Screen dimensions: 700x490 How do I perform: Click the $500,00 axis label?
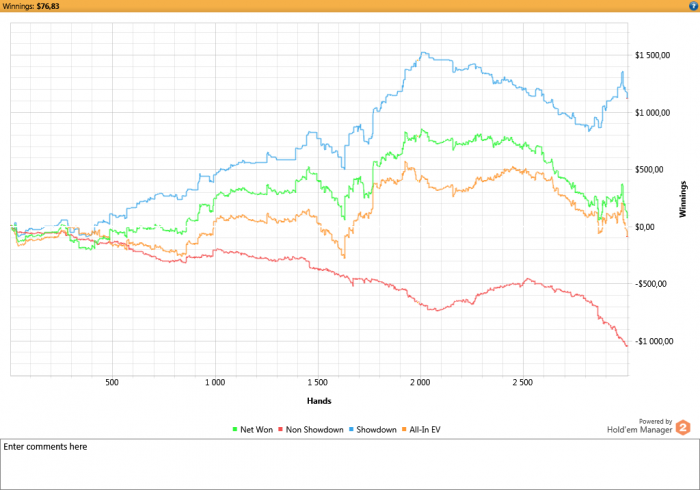click(x=649, y=170)
